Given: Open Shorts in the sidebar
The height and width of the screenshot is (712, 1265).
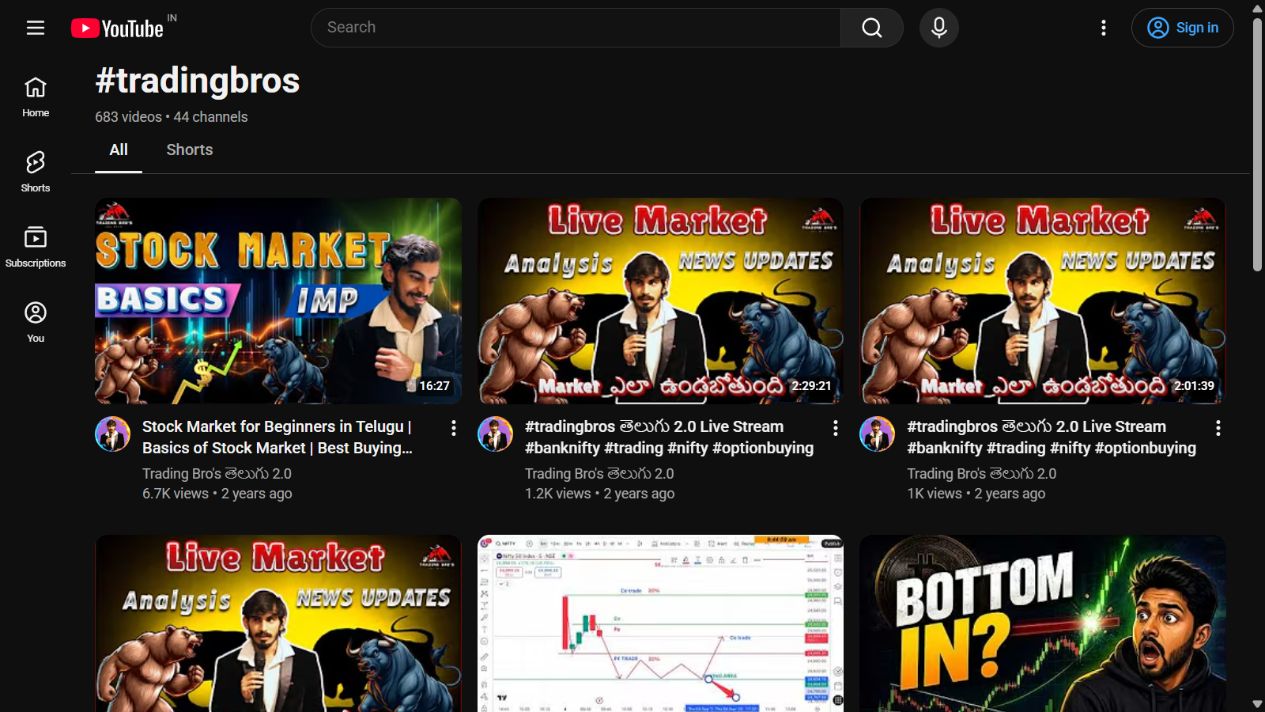Looking at the screenshot, I should 36,172.
